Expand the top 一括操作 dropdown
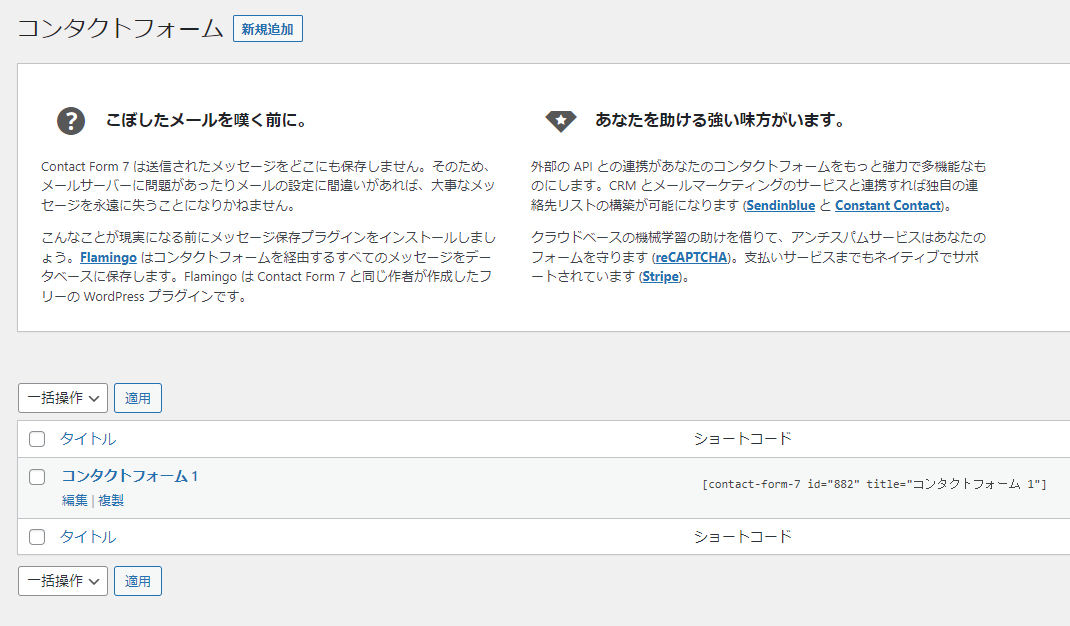The width and height of the screenshot is (1070, 626). [x=62, y=398]
